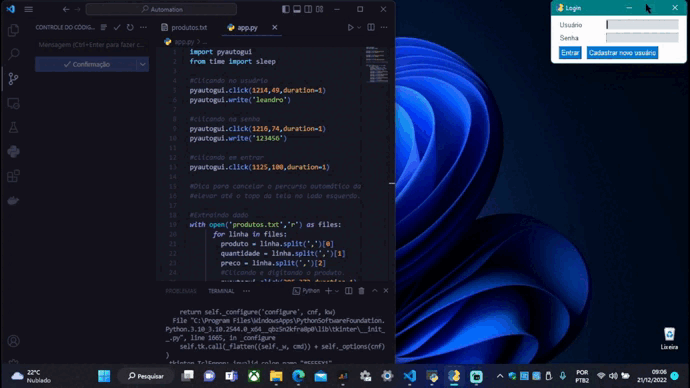This screenshot has width=690, height=388.
Task: Click the Usuário field in Login window
Action: pos(642,25)
